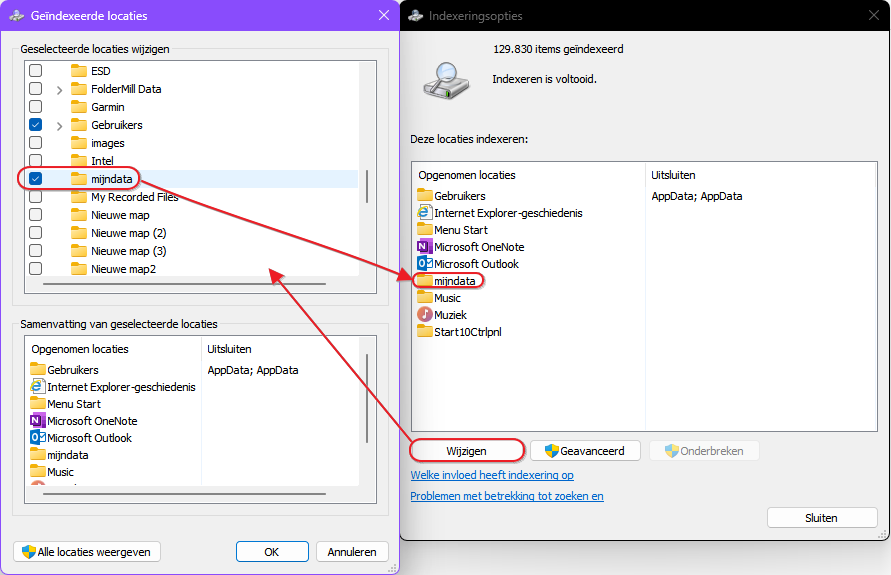891x575 pixels.
Task: Open Geavanceerd advanced settings
Action: (x=584, y=451)
